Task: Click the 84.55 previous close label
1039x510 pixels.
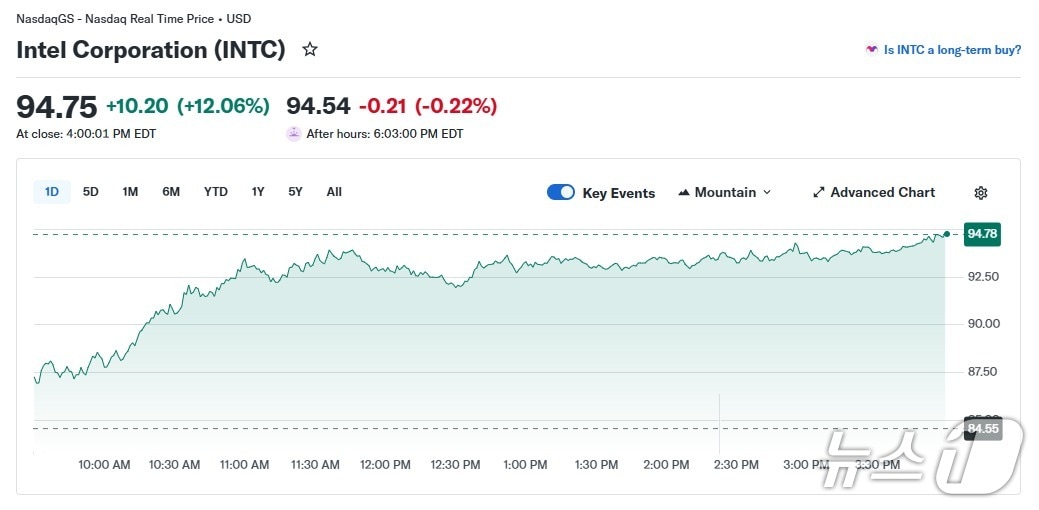Action: click(982, 429)
